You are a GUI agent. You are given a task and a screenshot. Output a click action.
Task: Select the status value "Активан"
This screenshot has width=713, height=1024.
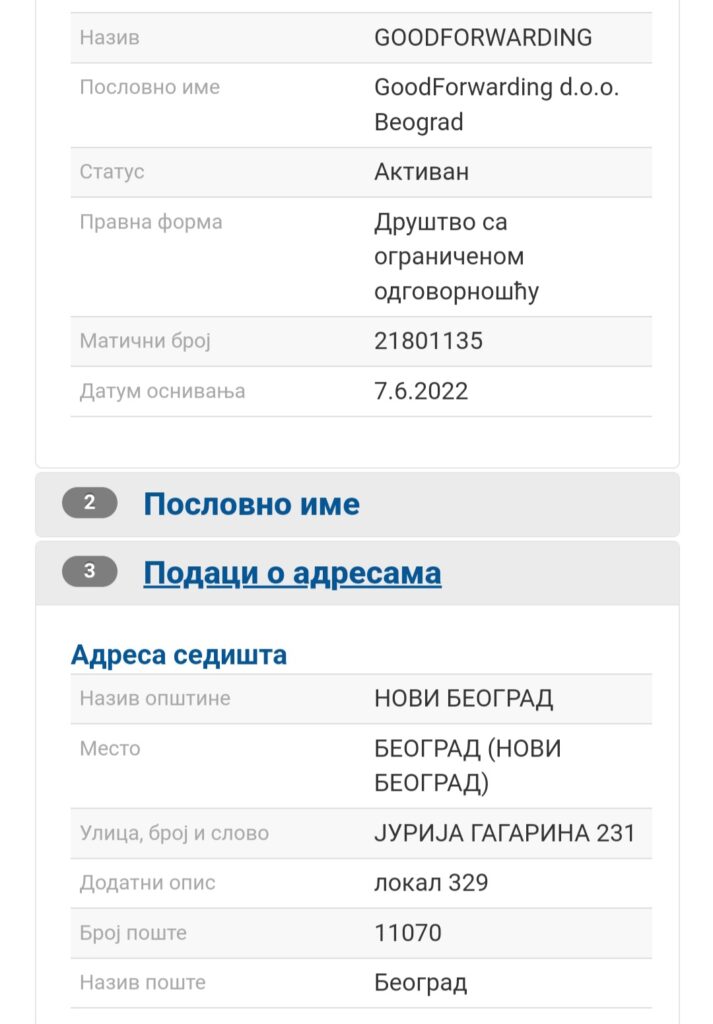click(x=420, y=171)
